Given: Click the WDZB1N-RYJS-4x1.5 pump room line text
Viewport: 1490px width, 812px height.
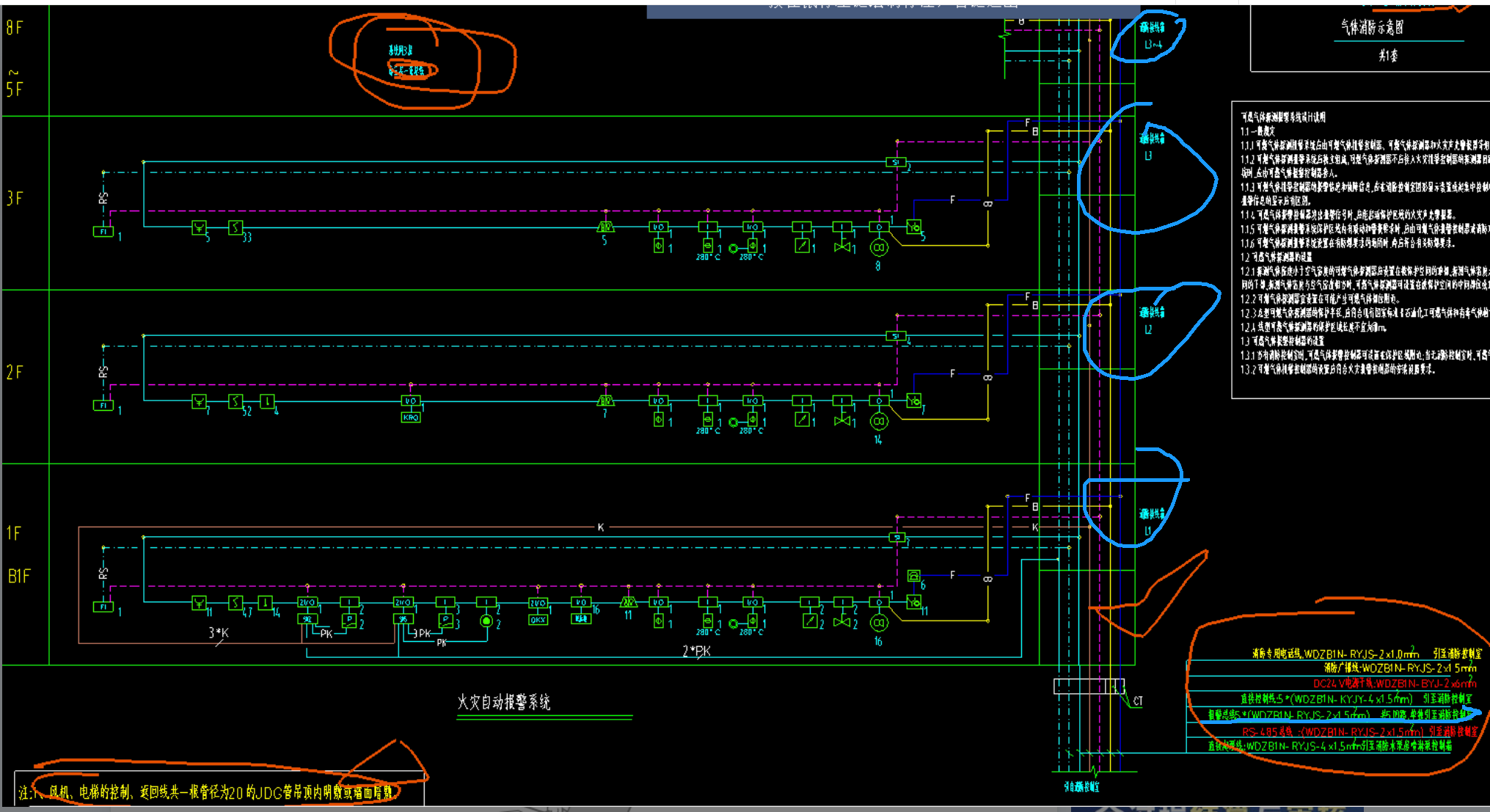Looking at the screenshot, I should (x=1330, y=747).
